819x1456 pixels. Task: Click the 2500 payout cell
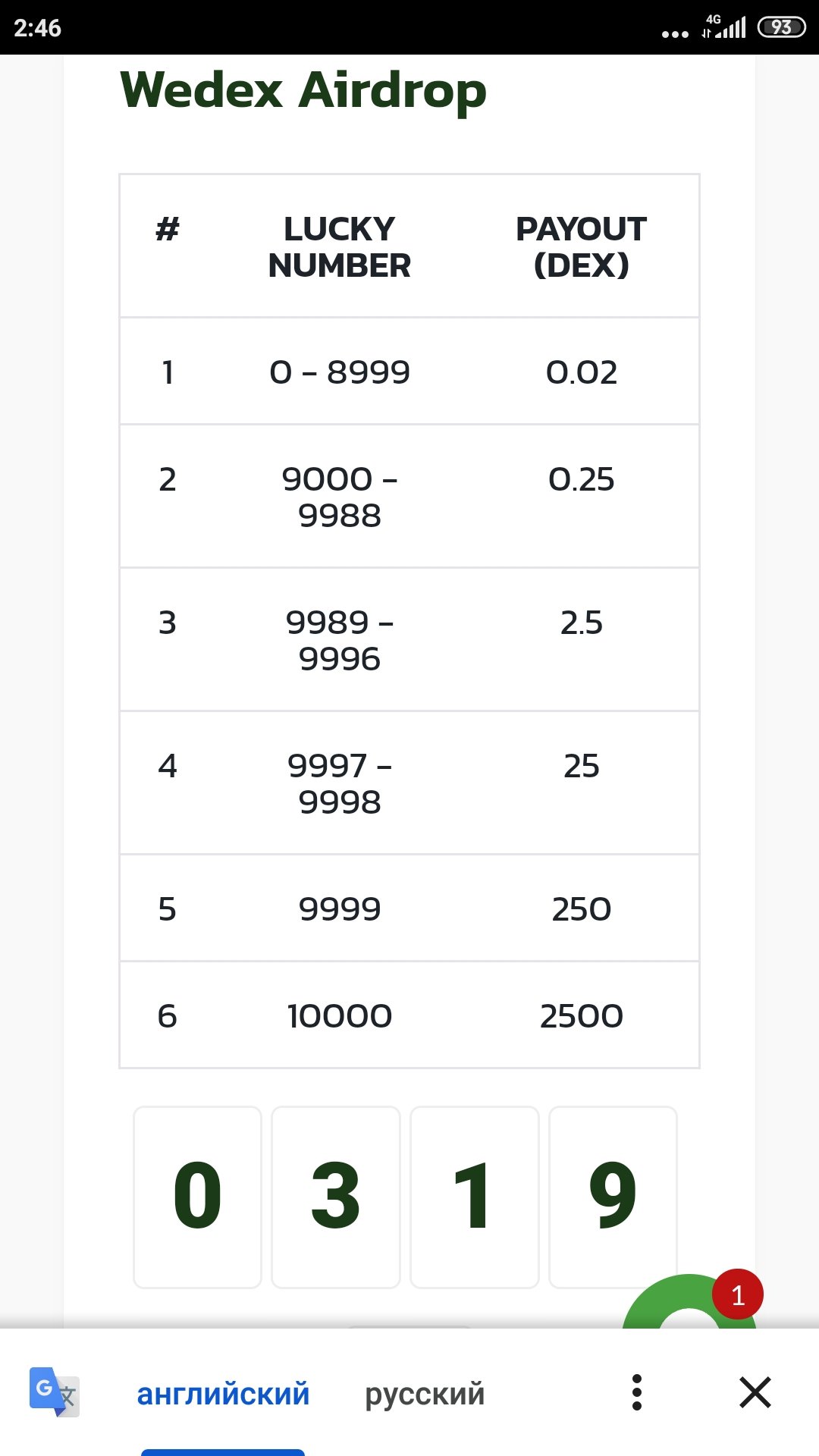point(582,1015)
